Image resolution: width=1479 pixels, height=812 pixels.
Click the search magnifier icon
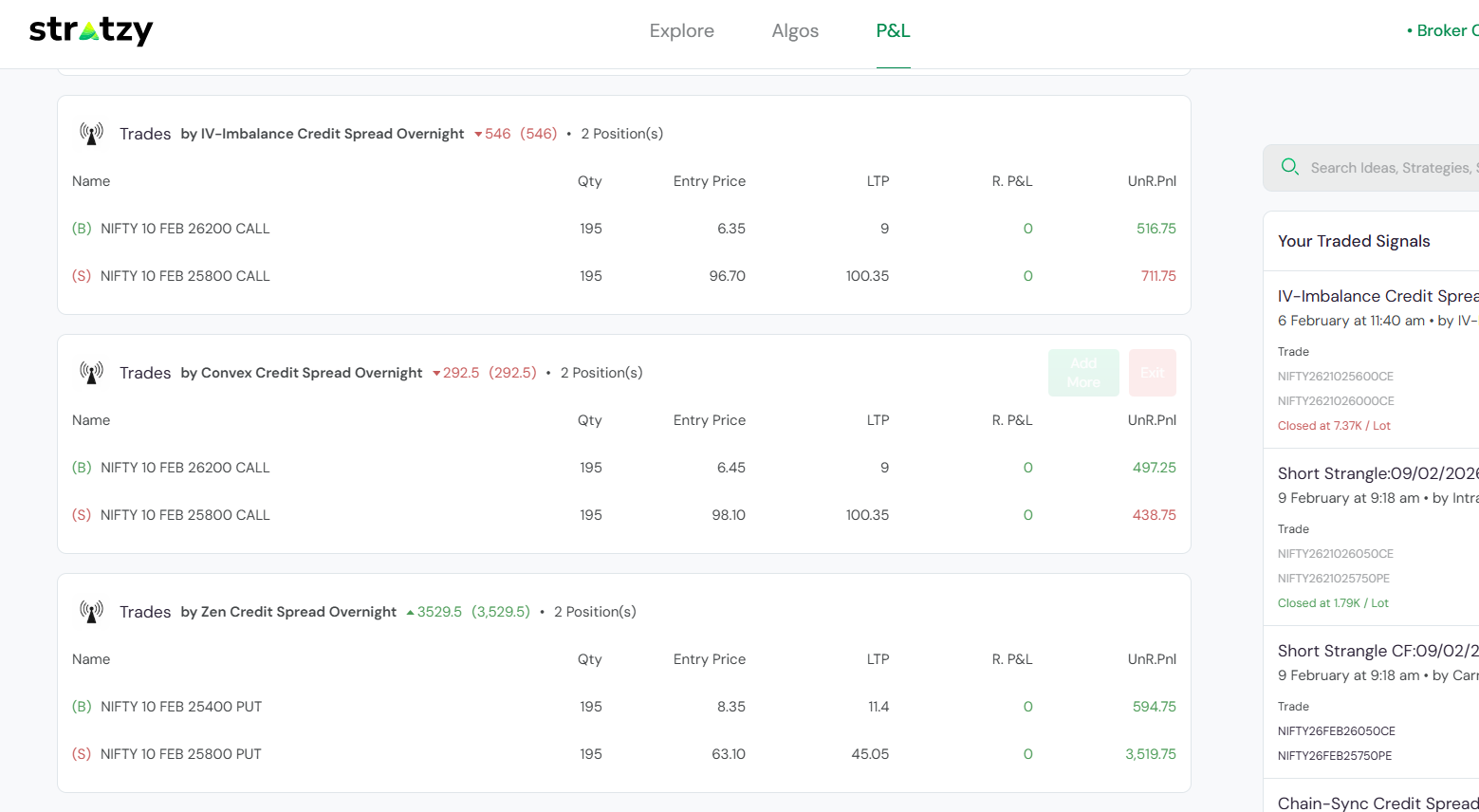tap(1289, 168)
